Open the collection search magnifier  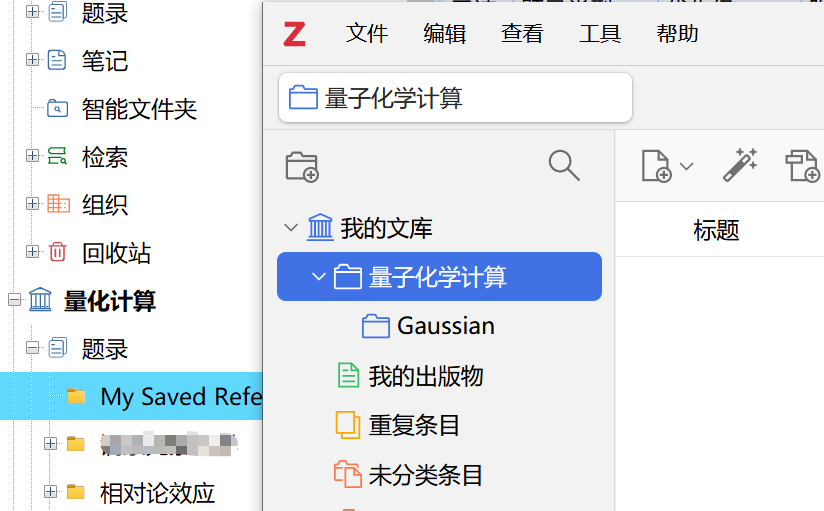click(x=564, y=166)
